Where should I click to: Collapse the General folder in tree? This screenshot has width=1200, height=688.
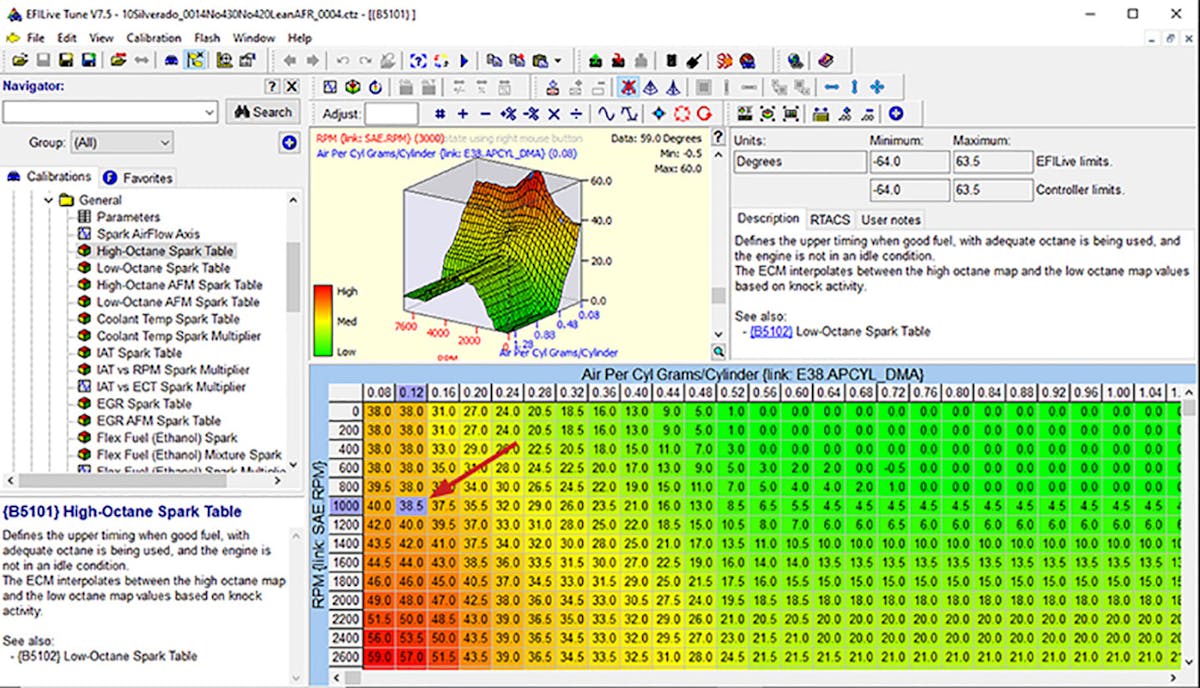point(47,200)
